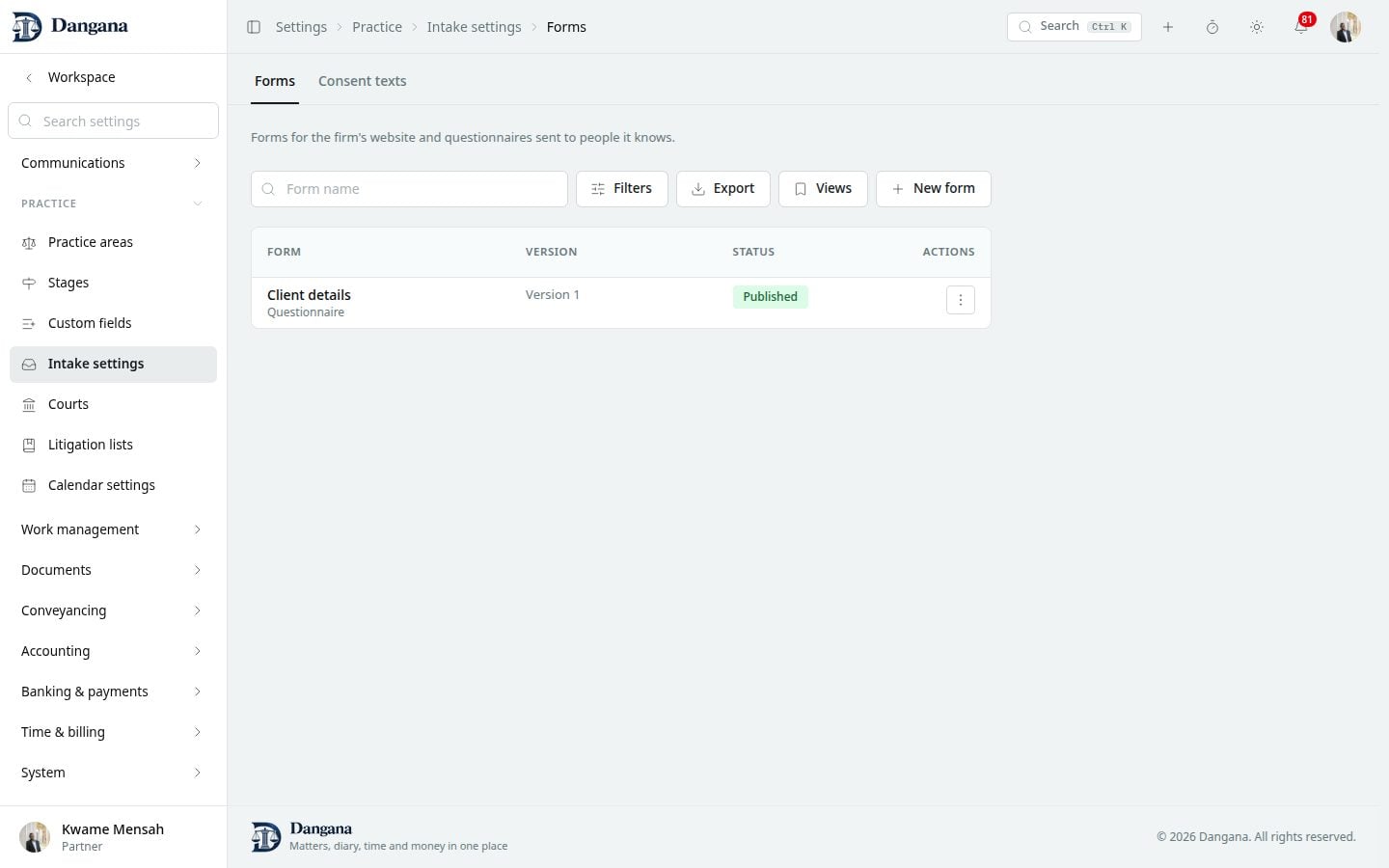Open saved Views
1389x868 pixels.
point(823,189)
